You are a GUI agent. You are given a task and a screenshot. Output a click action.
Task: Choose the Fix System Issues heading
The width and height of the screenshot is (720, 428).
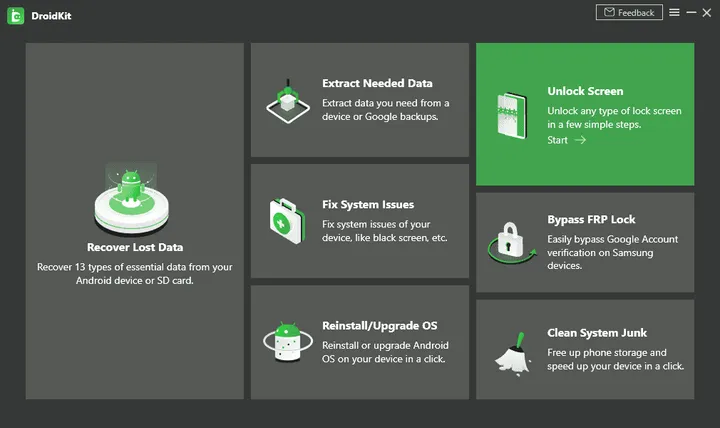tap(368, 204)
